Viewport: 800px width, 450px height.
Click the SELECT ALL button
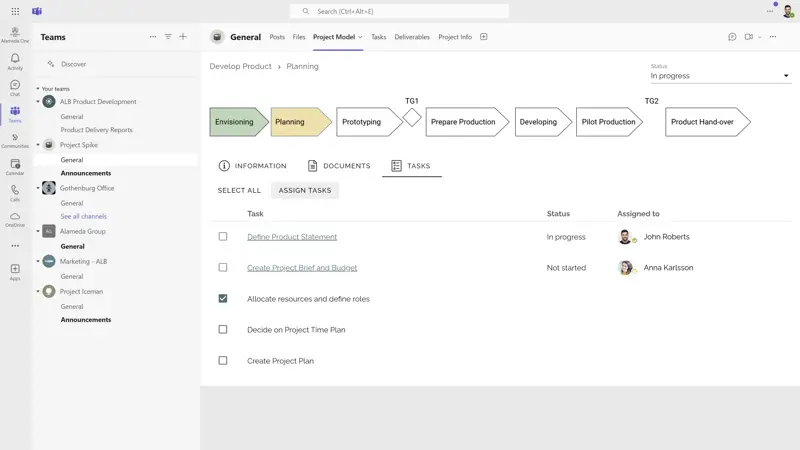(239, 190)
